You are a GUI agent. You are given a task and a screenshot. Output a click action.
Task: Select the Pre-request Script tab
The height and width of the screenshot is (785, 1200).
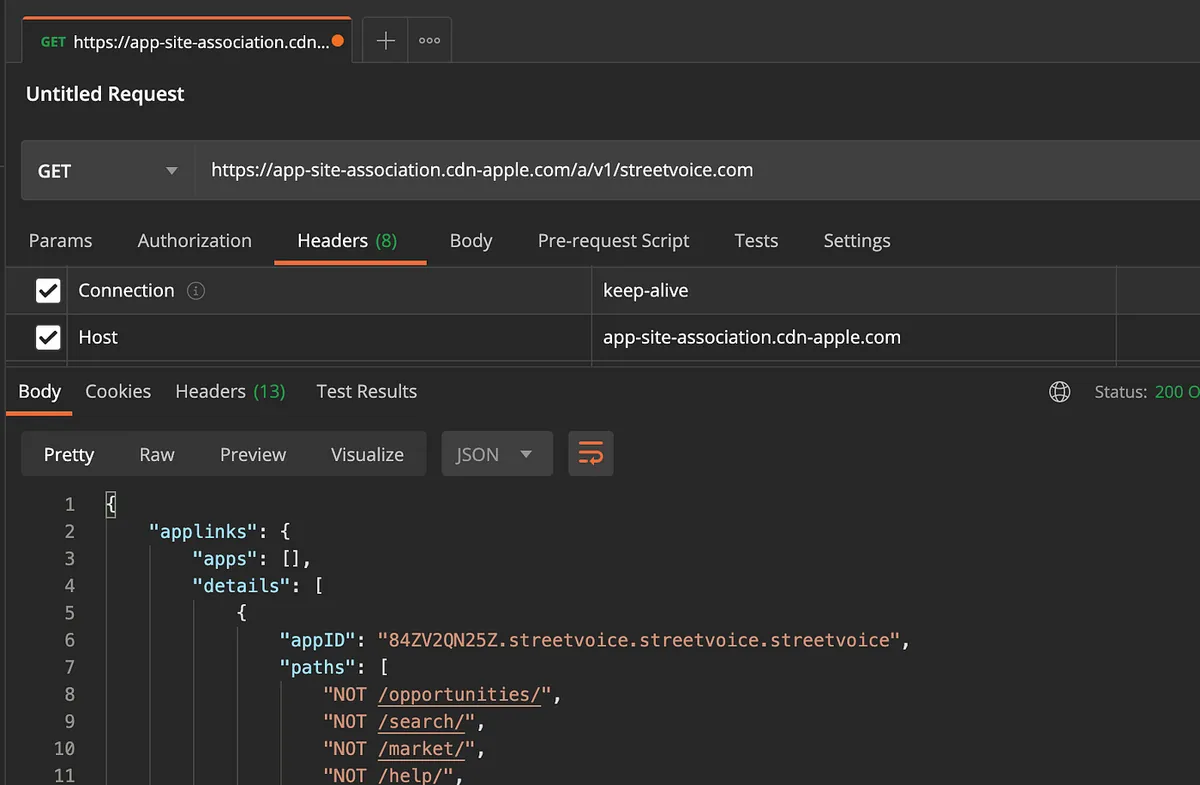613,241
